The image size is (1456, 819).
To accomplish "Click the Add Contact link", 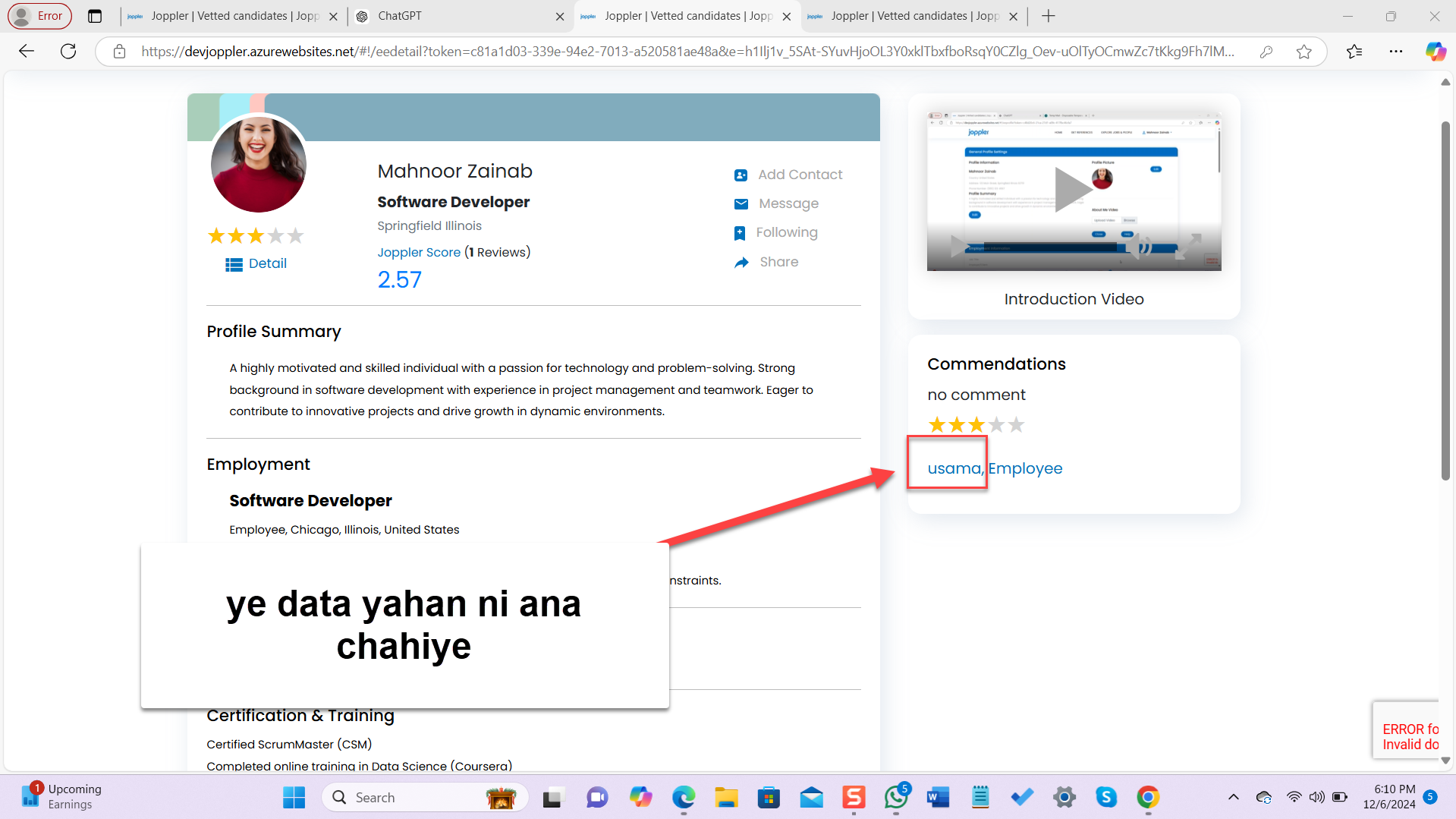I will (x=800, y=175).
